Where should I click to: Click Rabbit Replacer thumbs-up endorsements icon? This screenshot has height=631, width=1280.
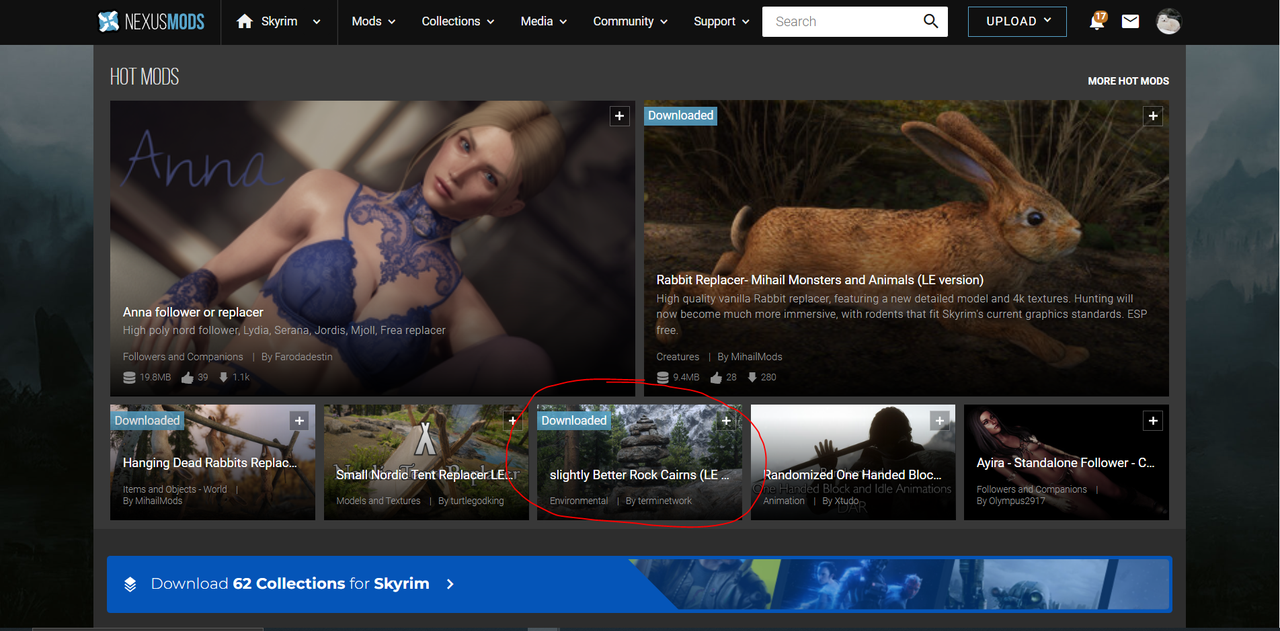(716, 377)
